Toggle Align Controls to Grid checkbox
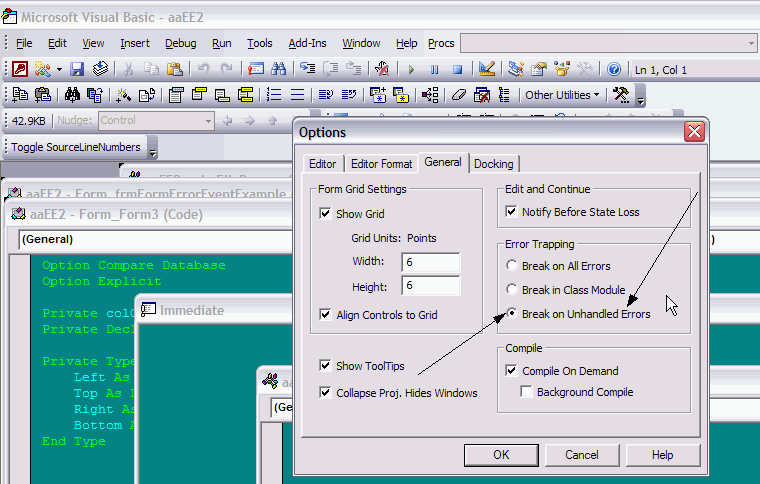This screenshot has width=760, height=484. [325, 314]
